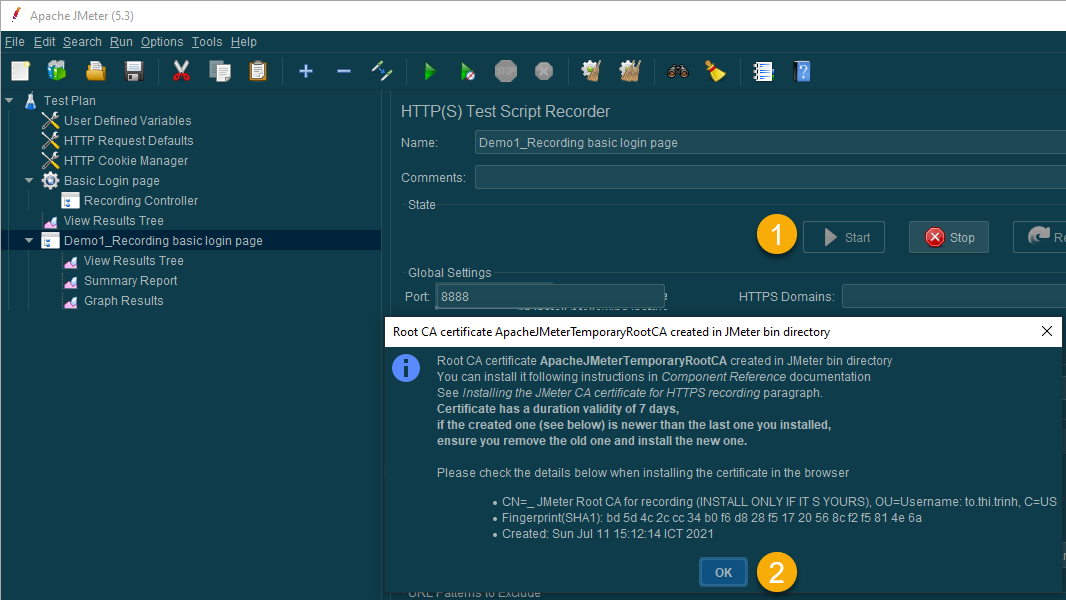Click the Recording Controller node icon
This screenshot has height=600, width=1066.
click(x=70, y=200)
